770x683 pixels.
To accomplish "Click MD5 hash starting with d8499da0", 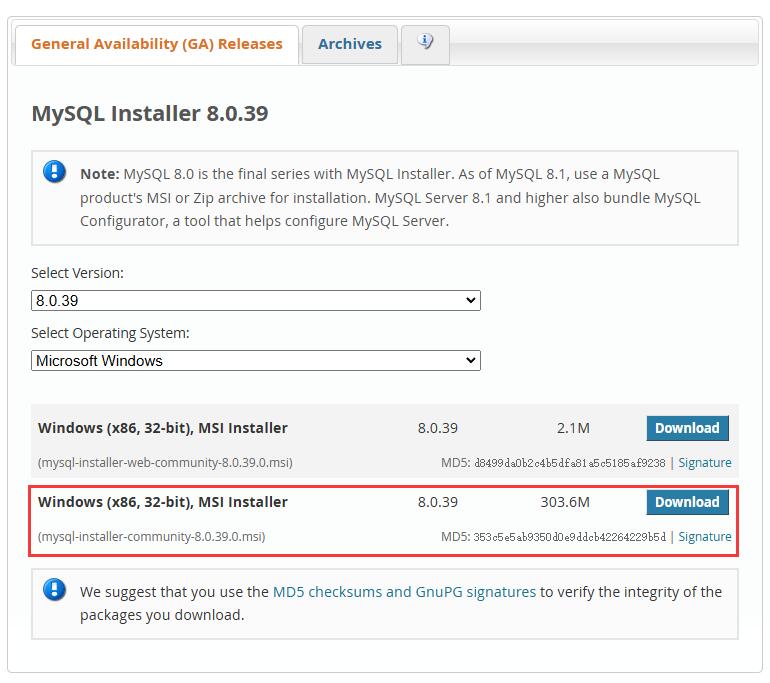I will tap(570, 463).
